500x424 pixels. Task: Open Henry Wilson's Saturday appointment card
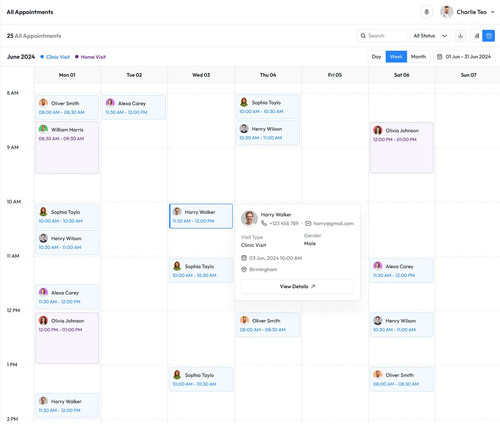pos(402,325)
